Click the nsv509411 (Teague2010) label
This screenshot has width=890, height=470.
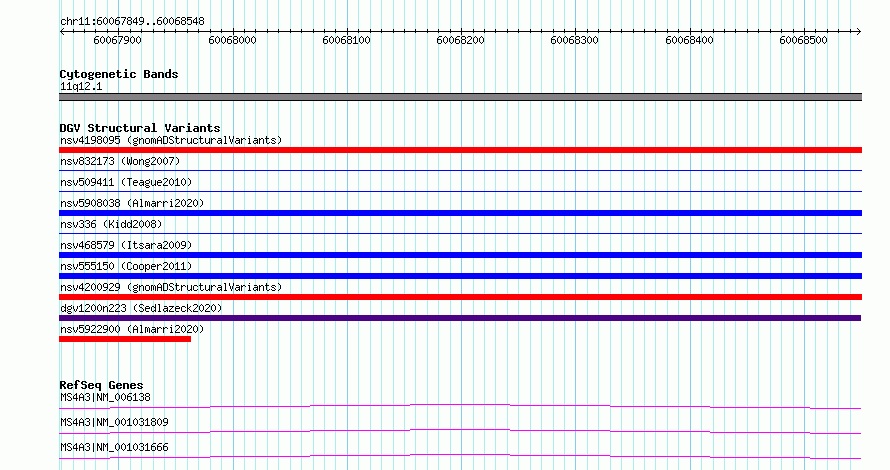(x=126, y=182)
